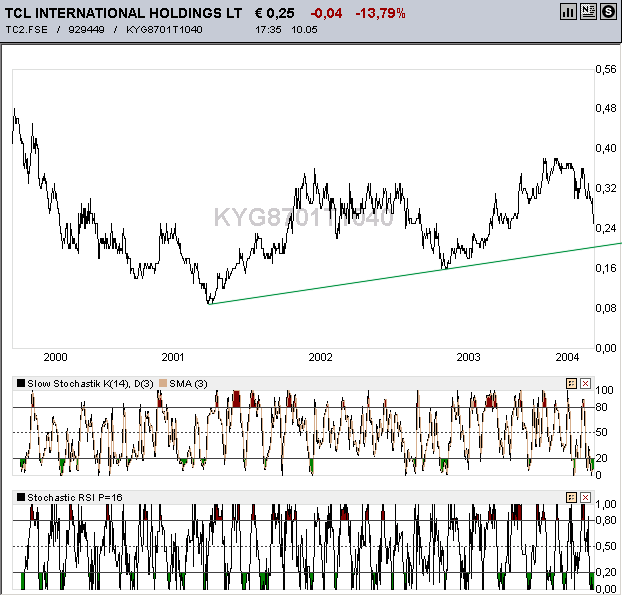Click the 2000 year label on axis
Viewport: 622px width, 598px height.
click(x=56, y=357)
